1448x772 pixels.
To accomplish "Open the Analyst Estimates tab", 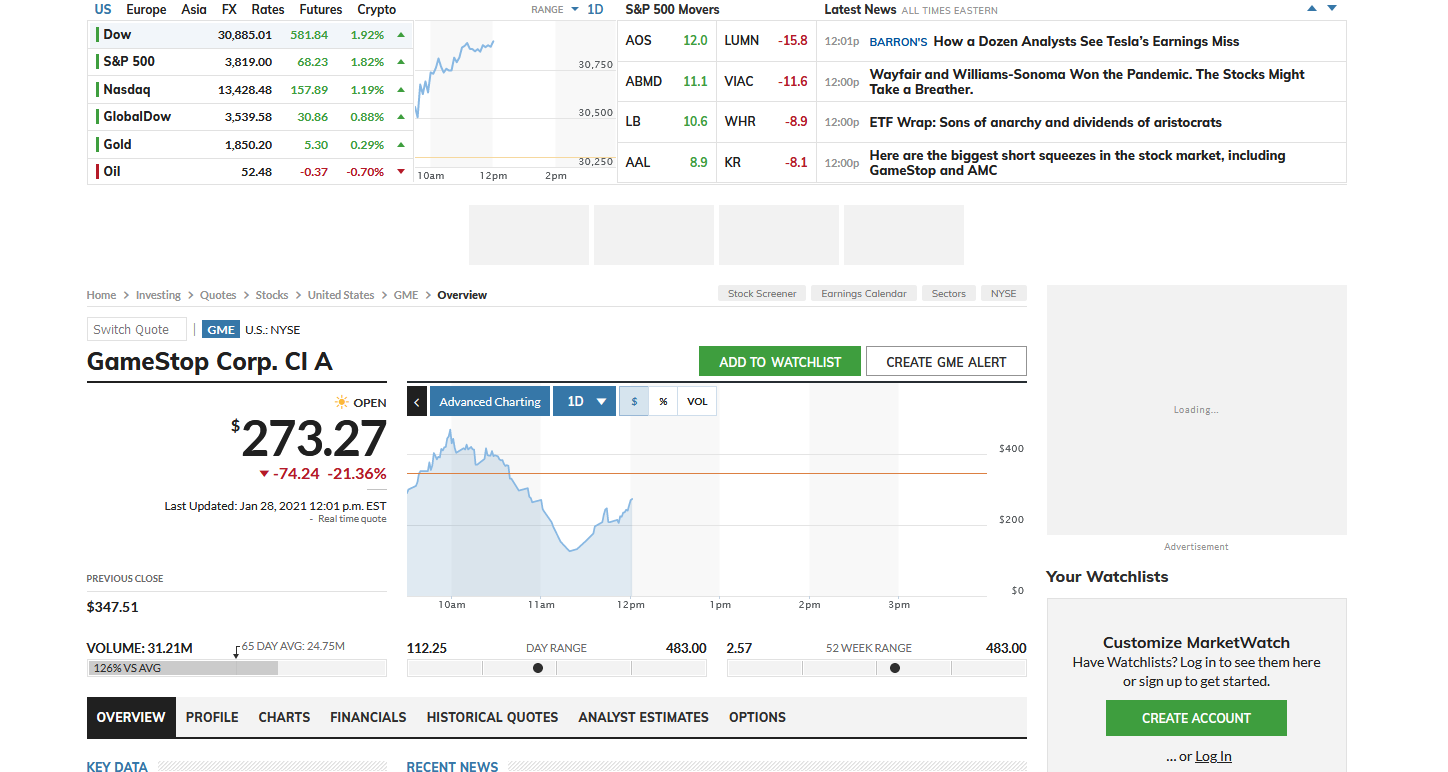I will click(643, 717).
